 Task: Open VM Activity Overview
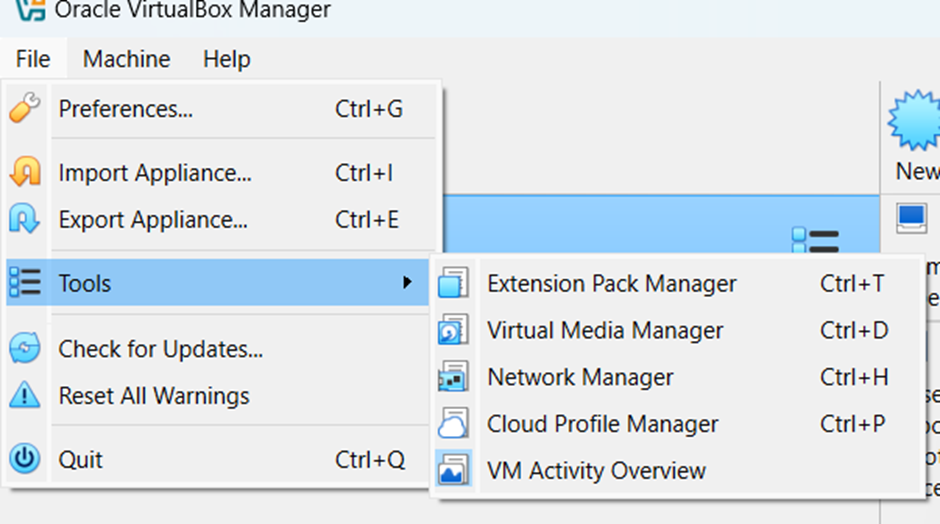(677, 471)
